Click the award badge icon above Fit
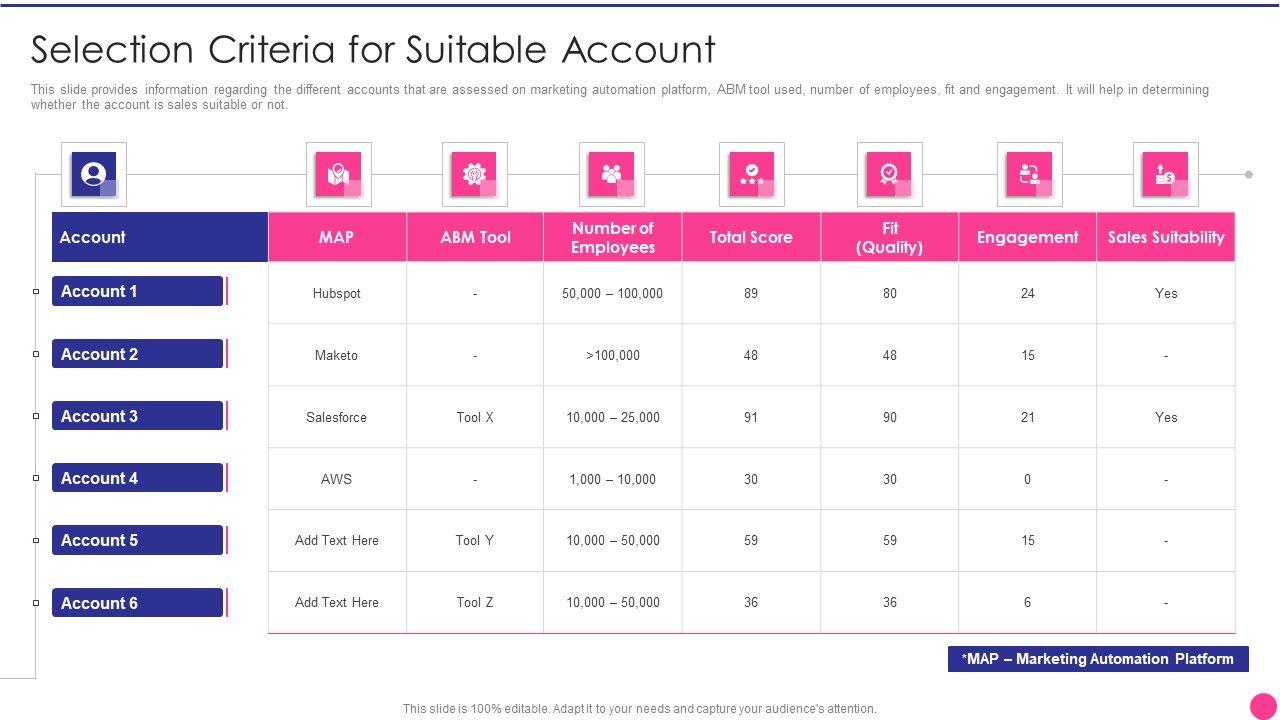The height and width of the screenshot is (720, 1280). [x=889, y=174]
